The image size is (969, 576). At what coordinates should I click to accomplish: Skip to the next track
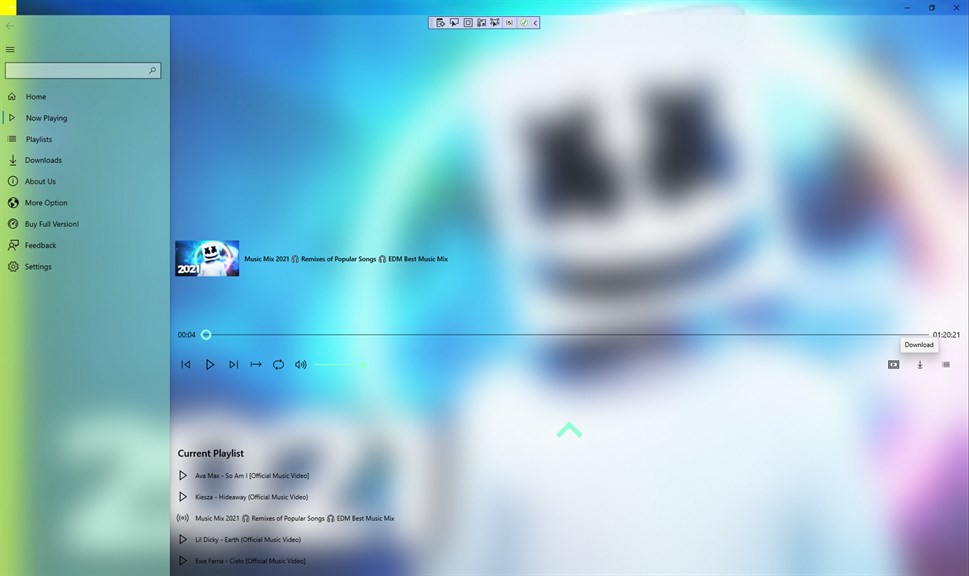click(x=233, y=365)
